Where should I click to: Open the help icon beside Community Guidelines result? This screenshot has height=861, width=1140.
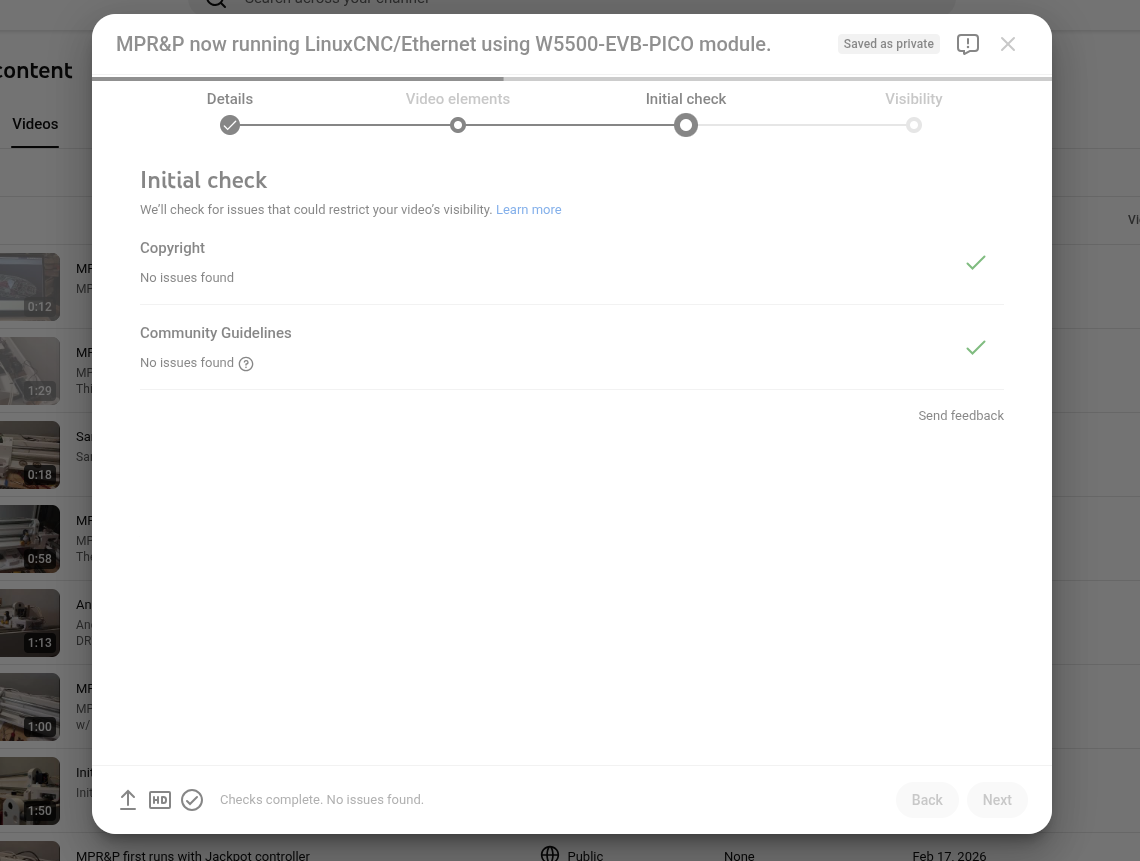point(246,364)
